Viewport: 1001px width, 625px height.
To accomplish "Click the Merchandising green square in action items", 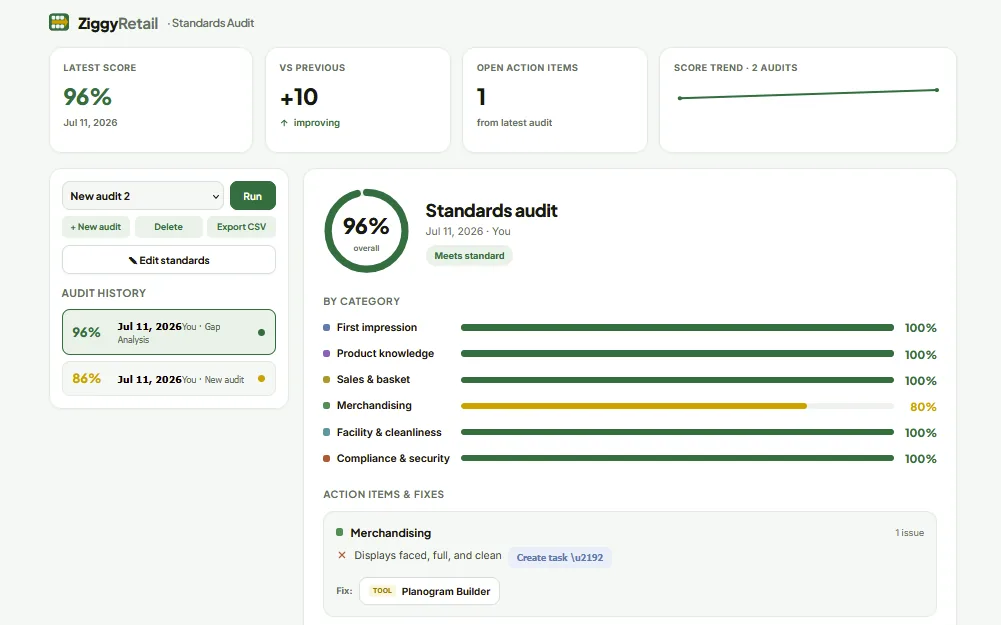I will pos(340,532).
